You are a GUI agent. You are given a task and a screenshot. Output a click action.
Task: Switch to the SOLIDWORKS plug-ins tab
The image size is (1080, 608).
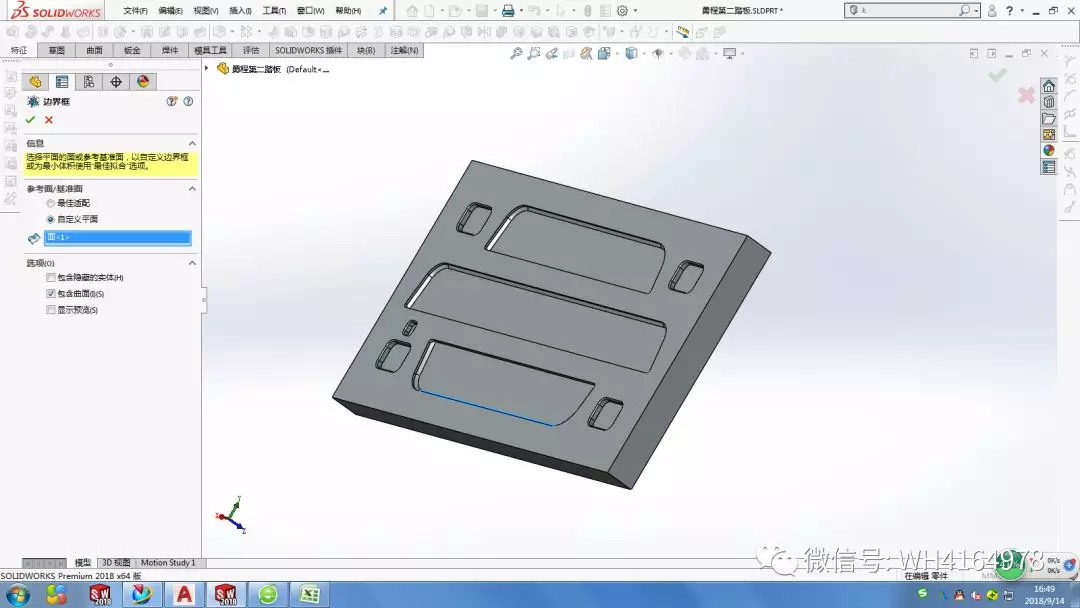coord(309,50)
